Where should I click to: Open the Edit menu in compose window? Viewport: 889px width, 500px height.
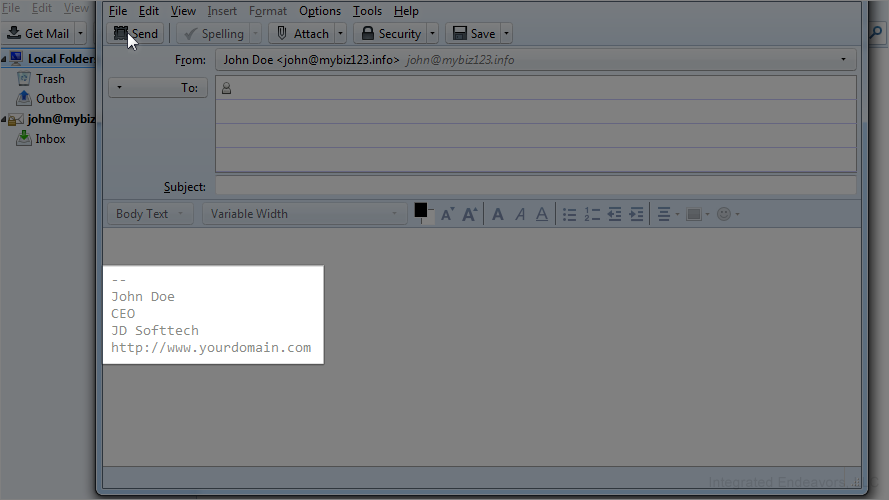[x=149, y=11]
